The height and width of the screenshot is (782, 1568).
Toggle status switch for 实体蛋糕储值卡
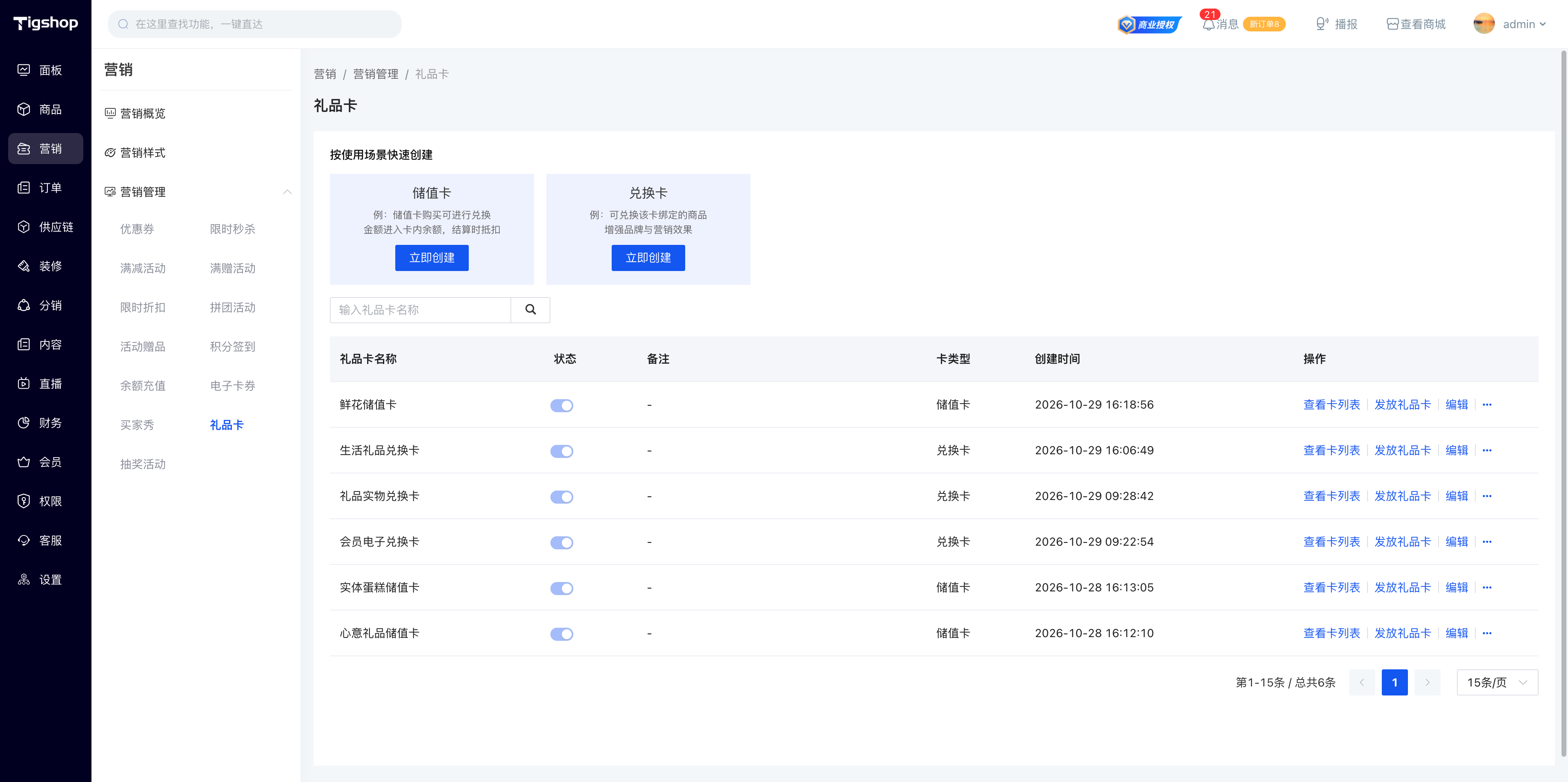pyautogui.click(x=561, y=588)
